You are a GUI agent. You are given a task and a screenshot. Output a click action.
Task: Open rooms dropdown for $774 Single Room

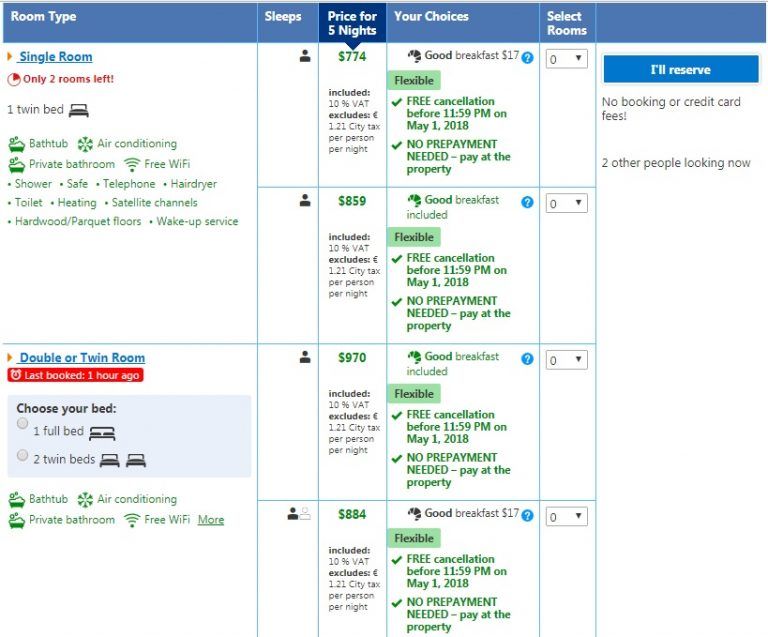(x=566, y=59)
